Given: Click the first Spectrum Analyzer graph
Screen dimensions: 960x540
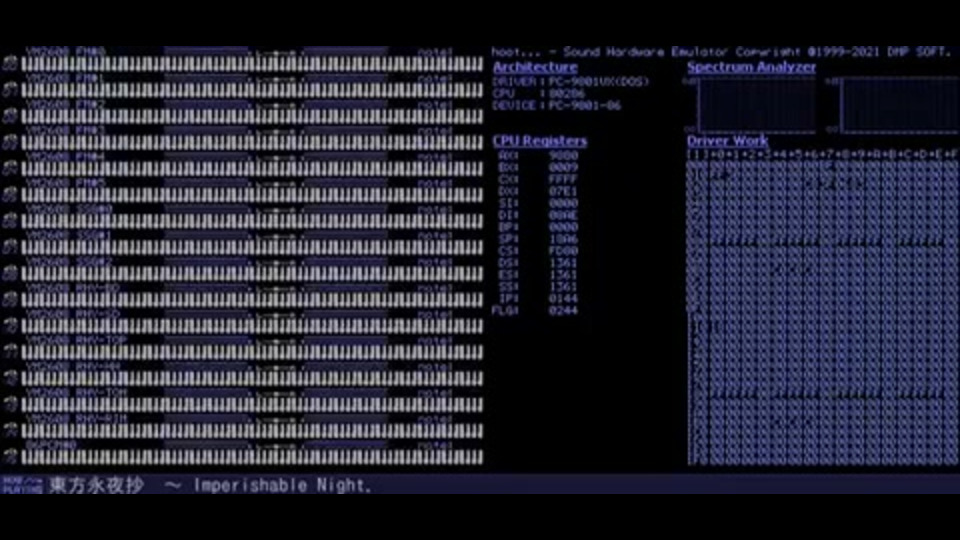Looking at the screenshot, I should [757, 105].
